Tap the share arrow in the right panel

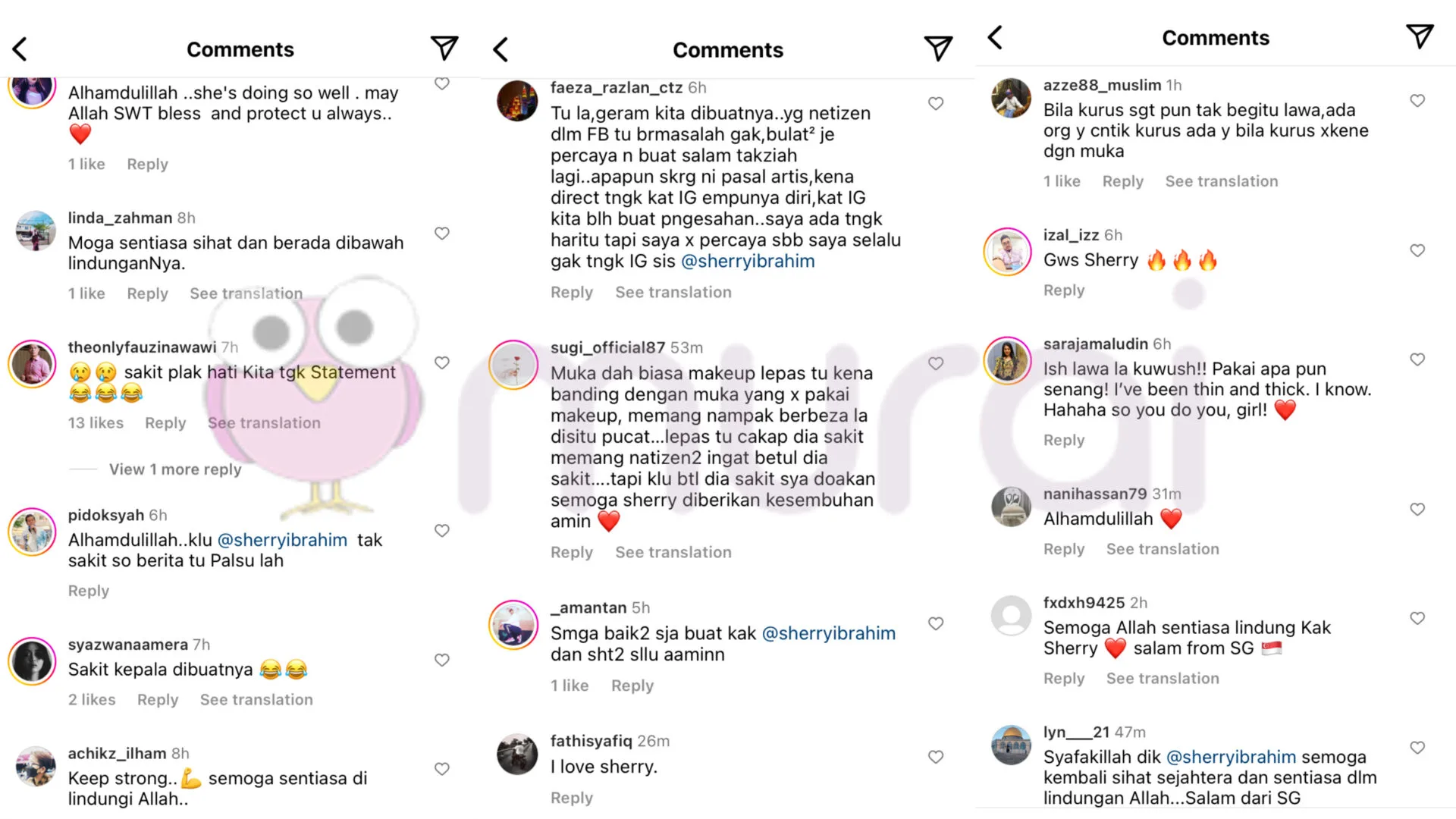pyautogui.click(x=1420, y=36)
